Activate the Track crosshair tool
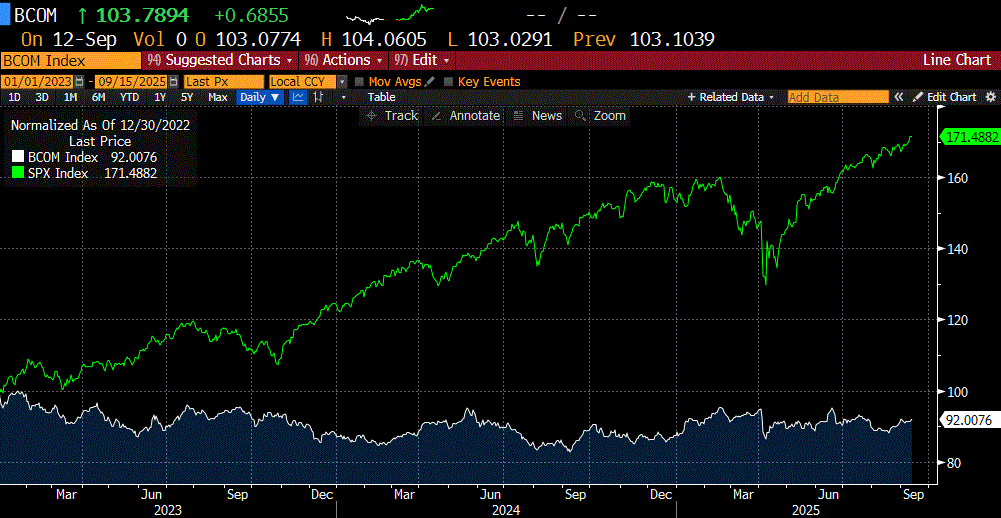 click(x=392, y=116)
